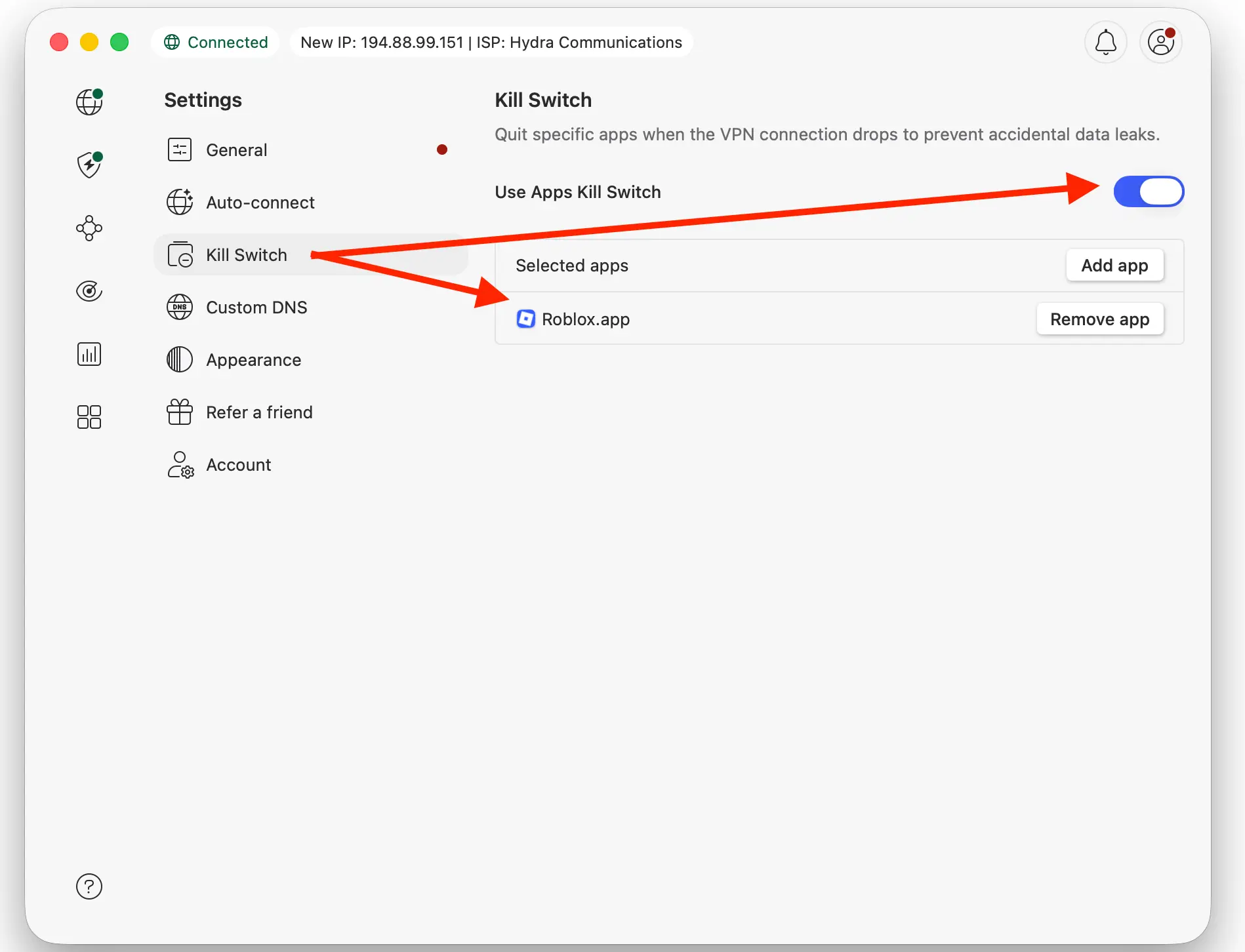
Task: Open the network nodes sidebar icon
Action: [89, 228]
